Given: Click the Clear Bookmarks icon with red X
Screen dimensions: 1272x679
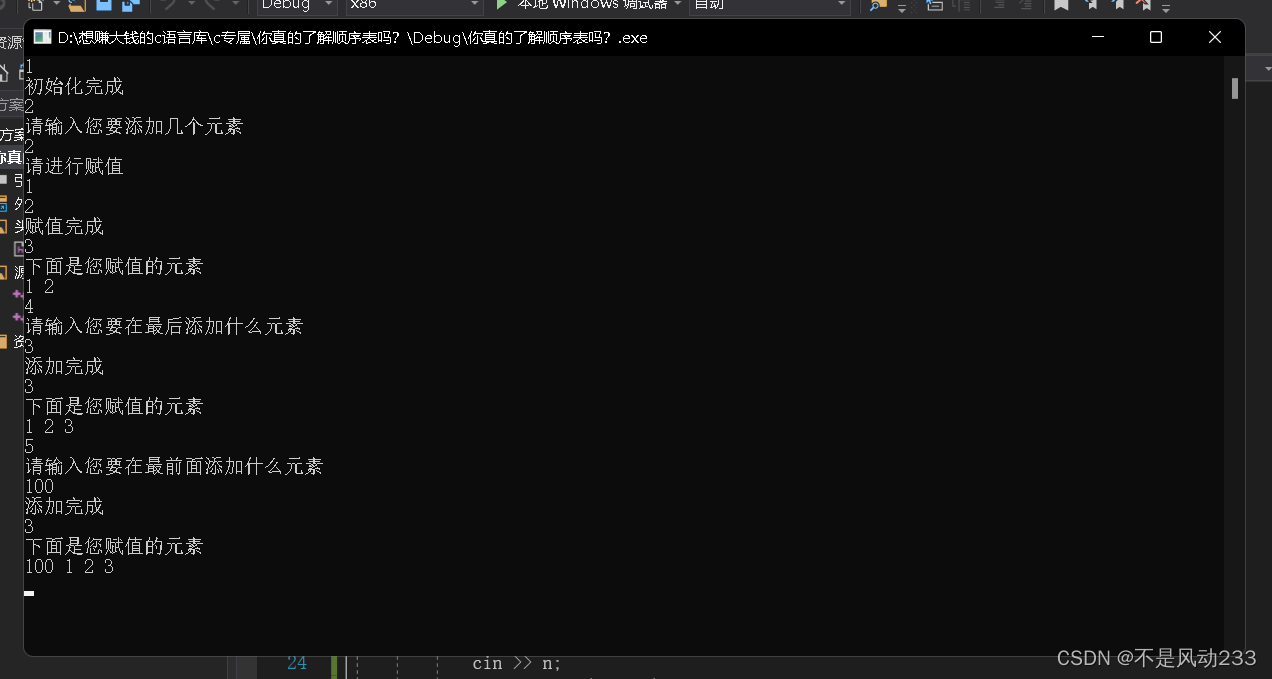Looking at the screenshot, I should tap(1142, 5).
